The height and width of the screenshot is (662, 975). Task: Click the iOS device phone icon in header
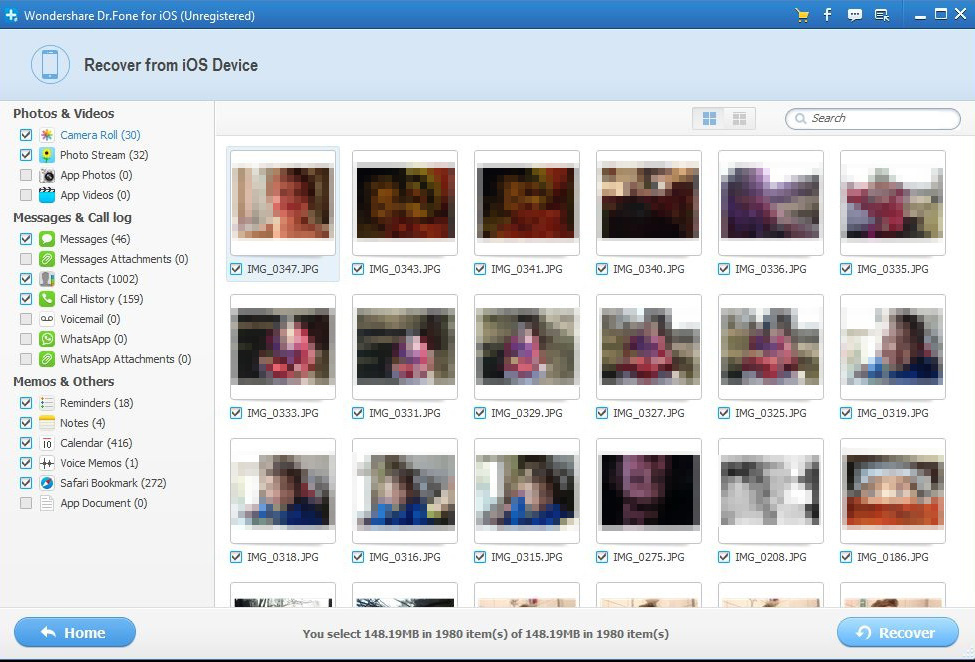50,65
